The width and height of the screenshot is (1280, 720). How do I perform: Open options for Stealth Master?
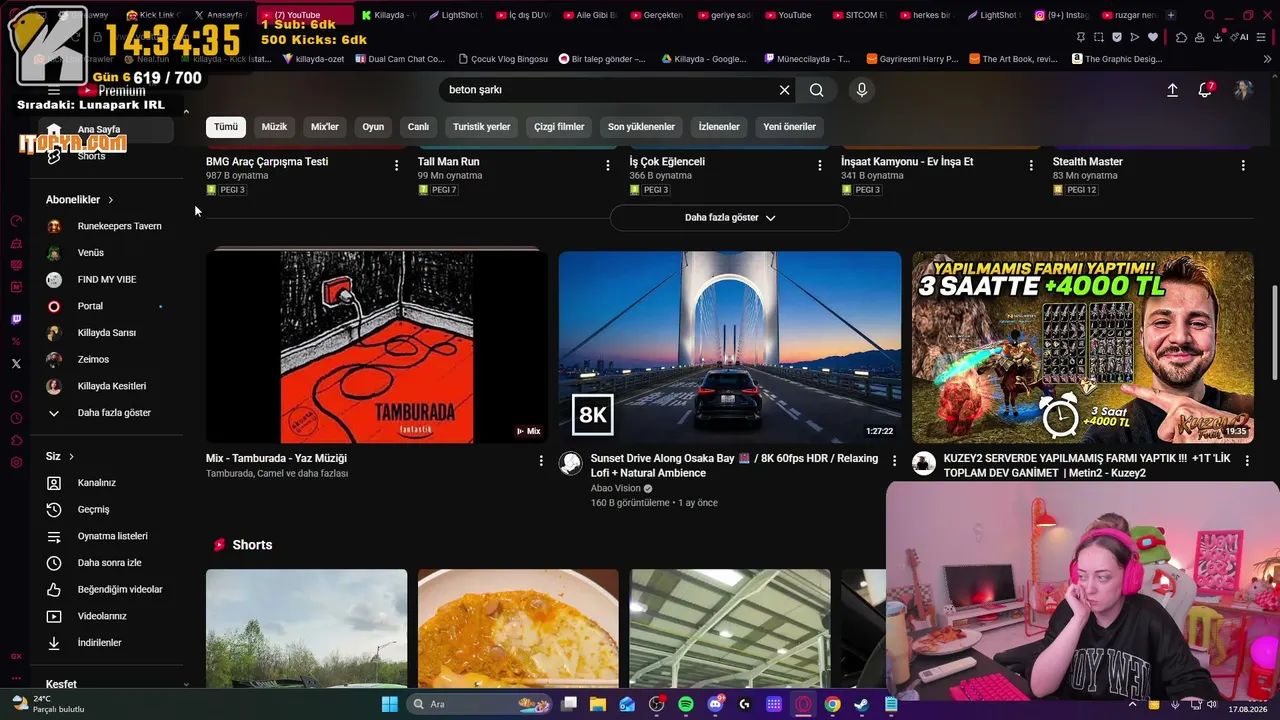[1243, 165]
